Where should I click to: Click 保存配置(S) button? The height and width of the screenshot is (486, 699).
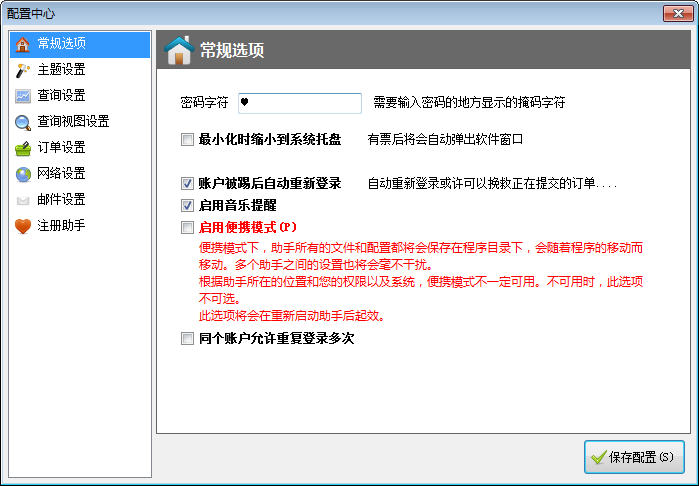coord(634,457)
